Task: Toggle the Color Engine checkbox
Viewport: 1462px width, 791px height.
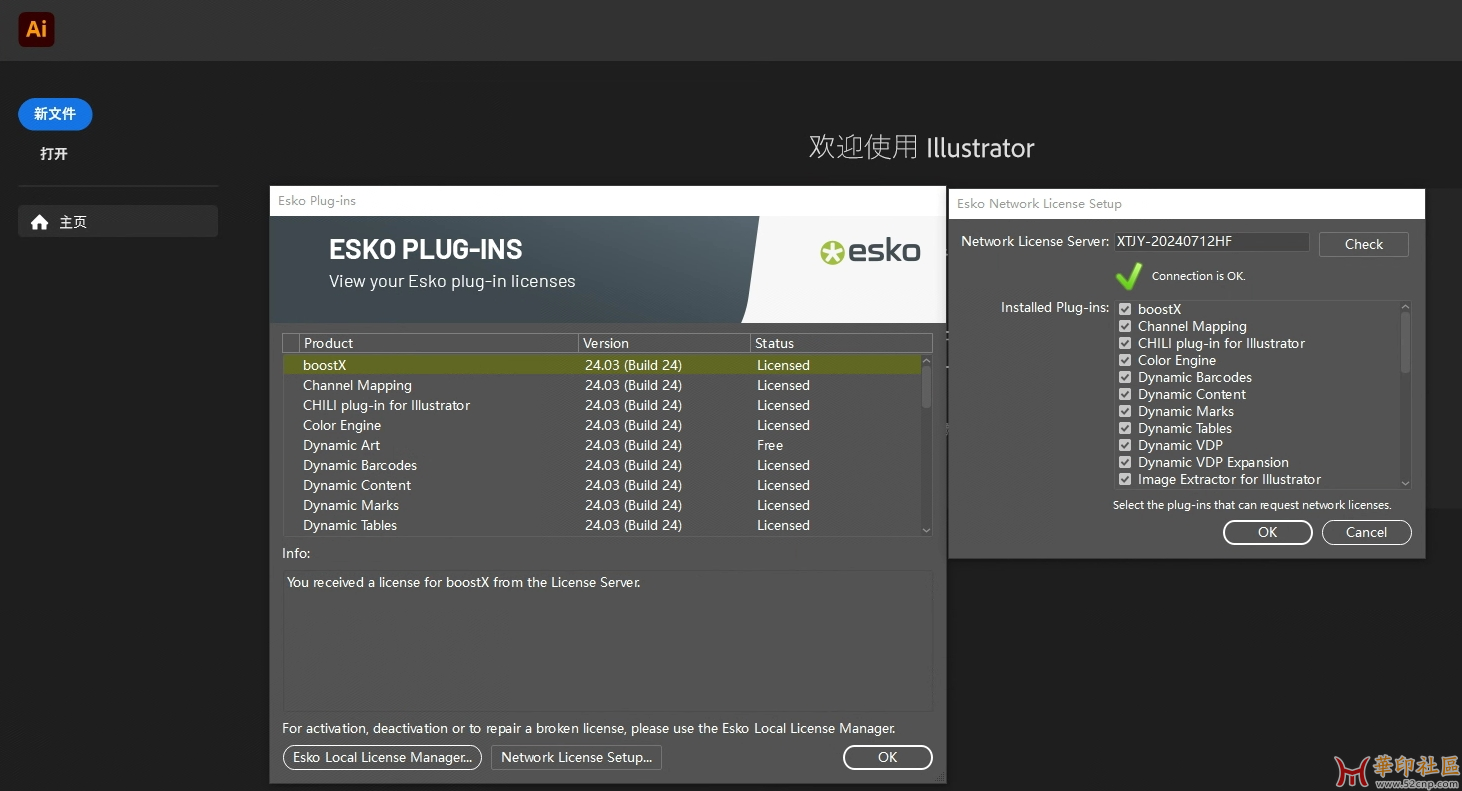Action: pos(1125,360)
